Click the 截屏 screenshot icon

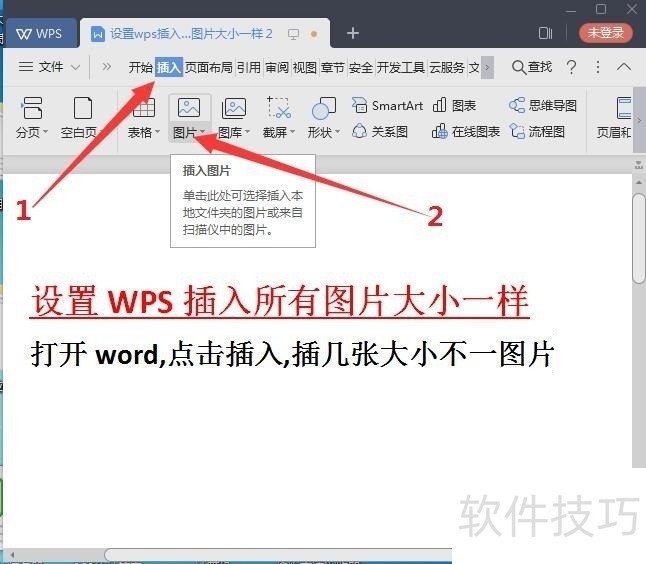(279, 108)
